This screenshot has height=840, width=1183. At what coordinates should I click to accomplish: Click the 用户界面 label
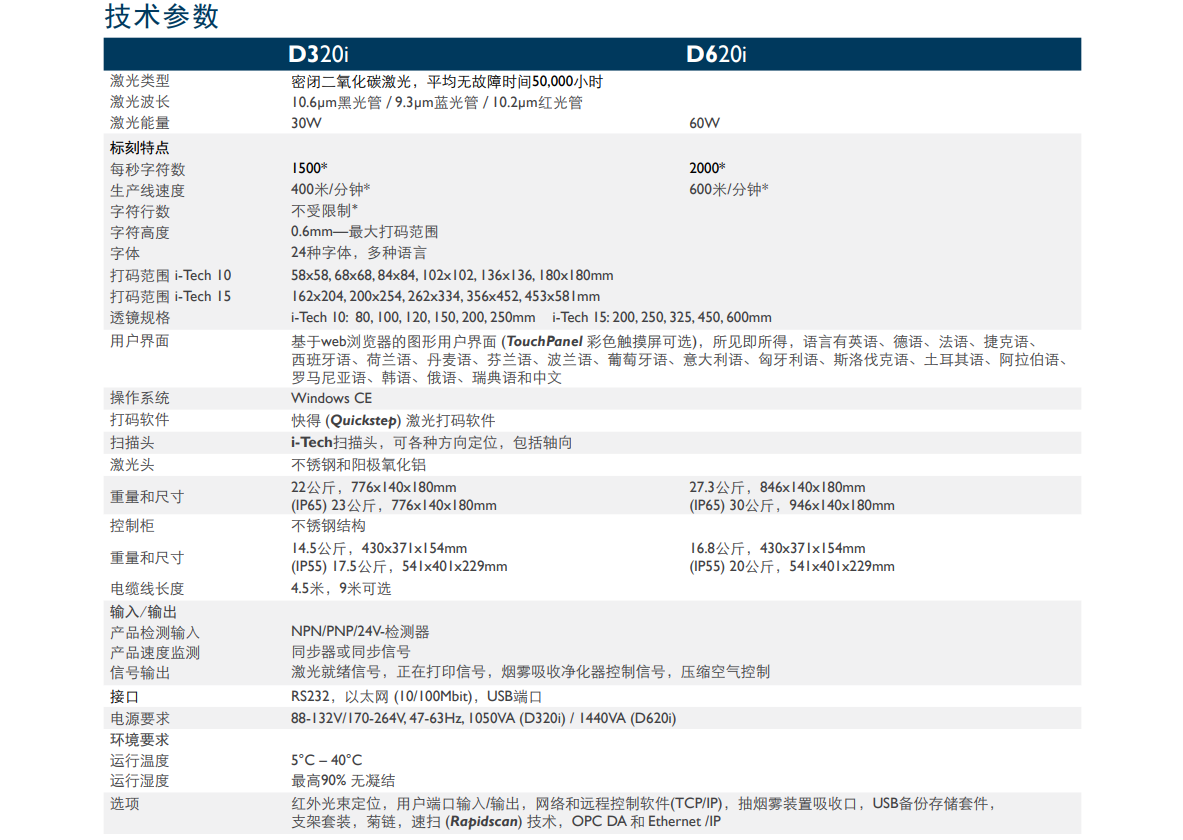coord(140,341)
